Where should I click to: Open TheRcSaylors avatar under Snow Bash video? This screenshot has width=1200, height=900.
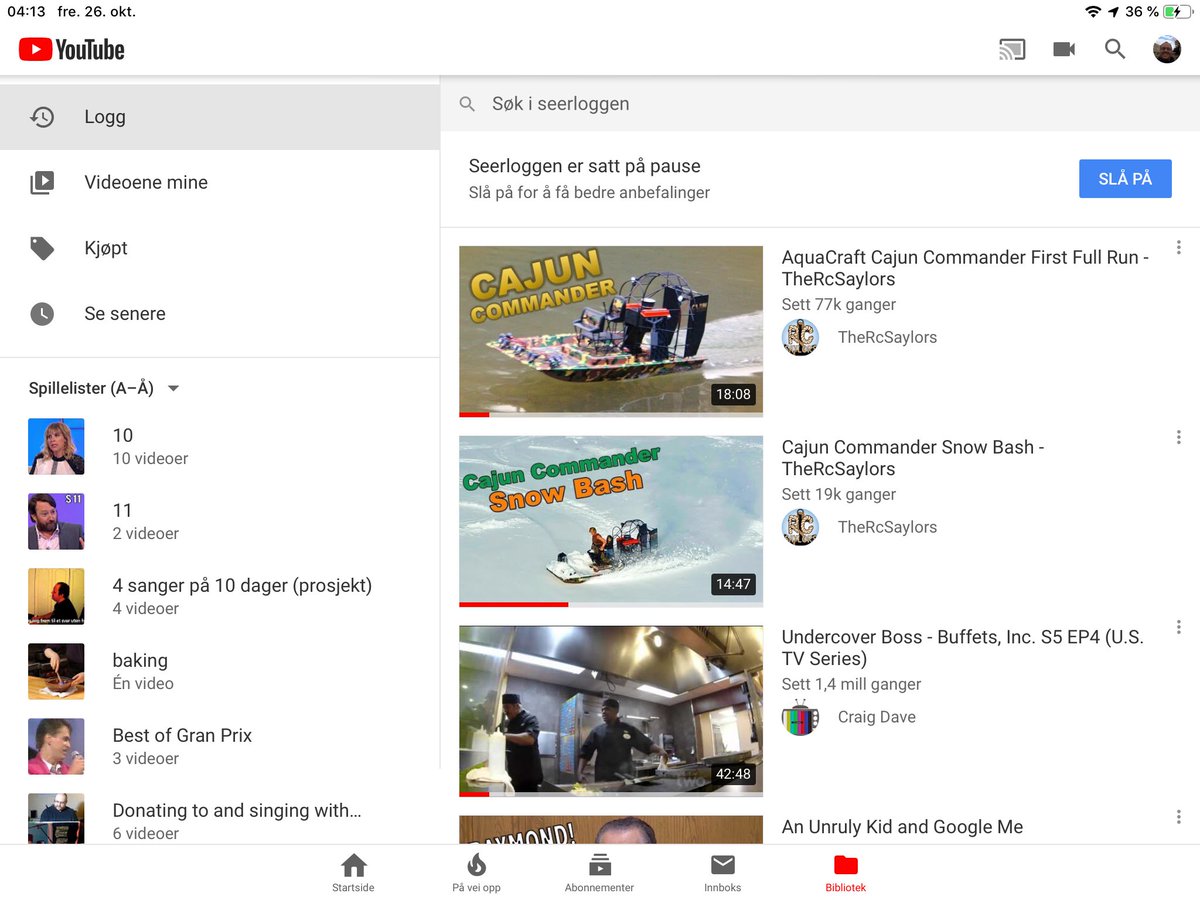pyautogui.click(x=800, y=527)
